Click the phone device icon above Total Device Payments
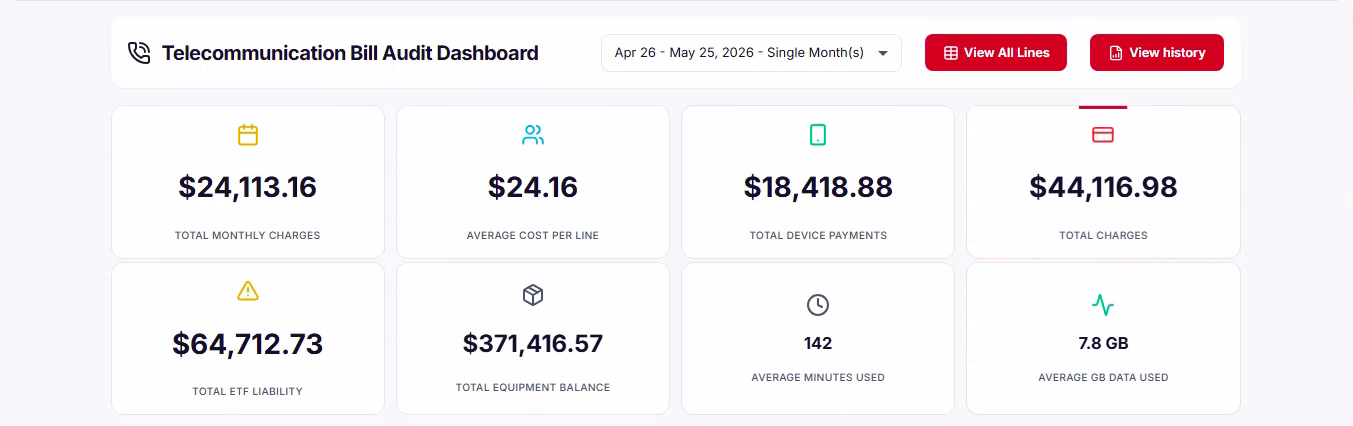Viewport: 1353px width, 426px height. tap(818, 135)
